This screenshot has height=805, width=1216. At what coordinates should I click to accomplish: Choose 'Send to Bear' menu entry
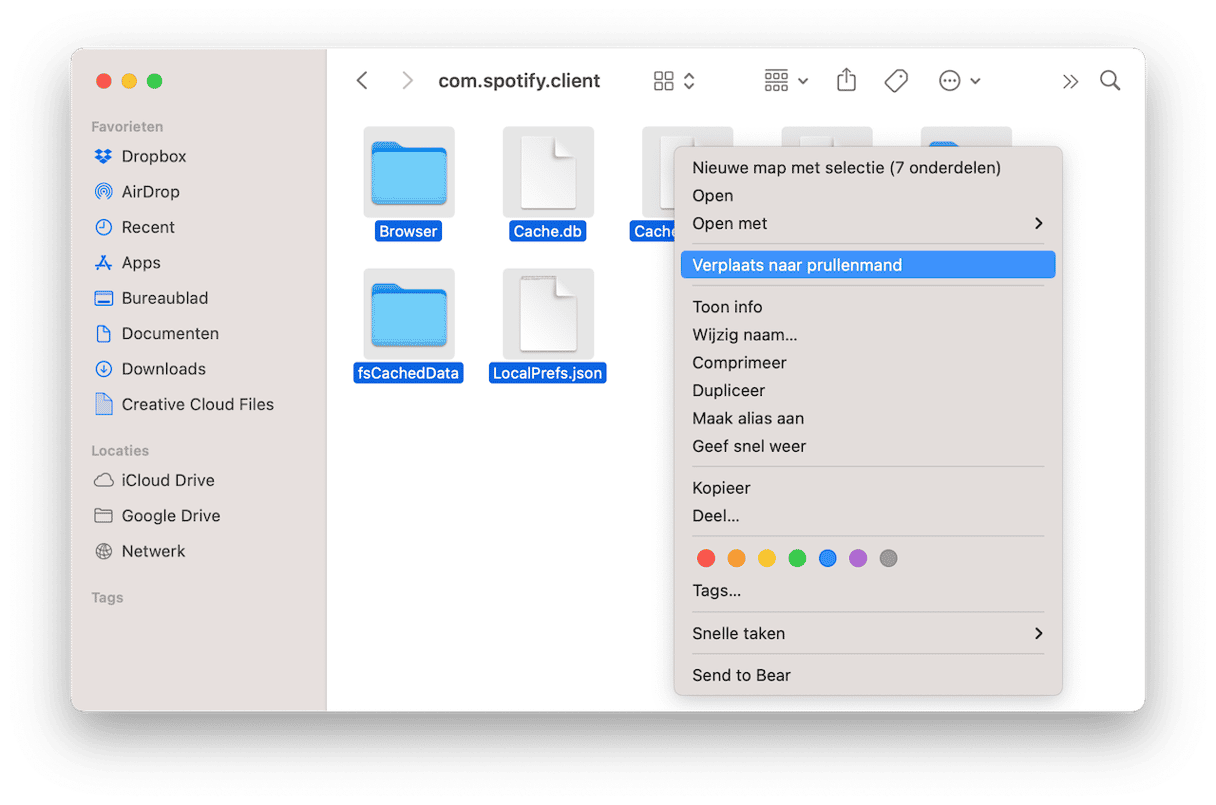[741, 675]
